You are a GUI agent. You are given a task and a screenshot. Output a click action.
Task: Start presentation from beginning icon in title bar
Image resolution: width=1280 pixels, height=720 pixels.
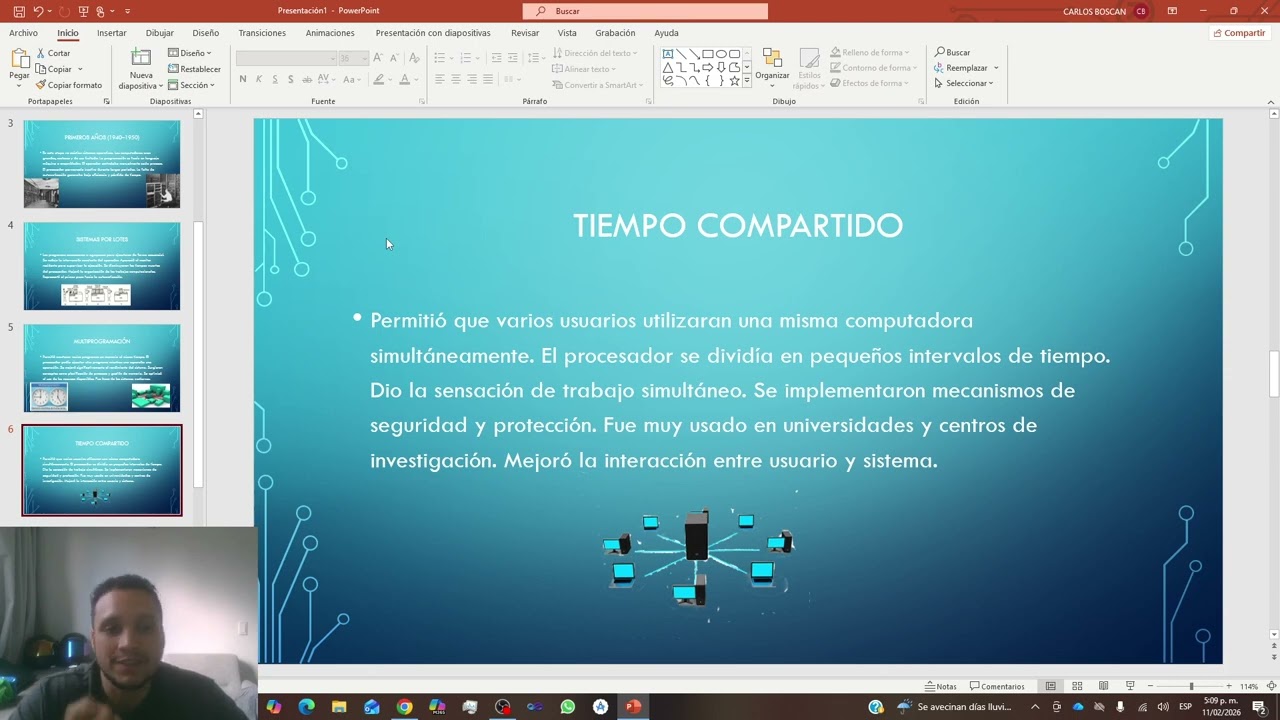click(83, 11)
